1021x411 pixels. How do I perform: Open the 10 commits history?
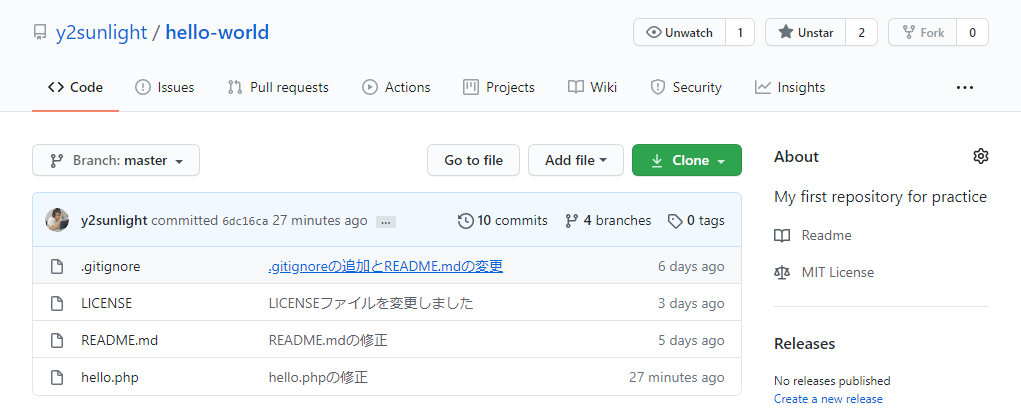[502, 220]
